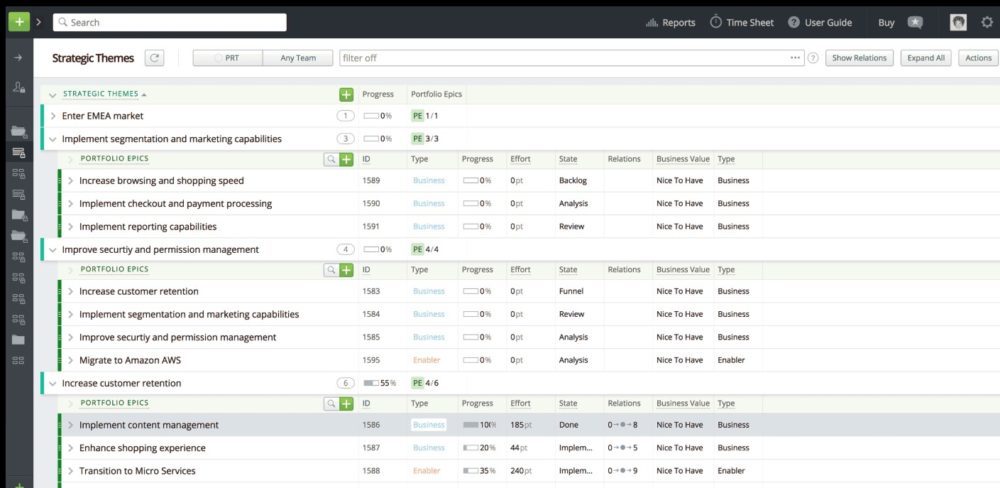
Task: Click the Time Sheet clock icon
Action: (716, 22)
